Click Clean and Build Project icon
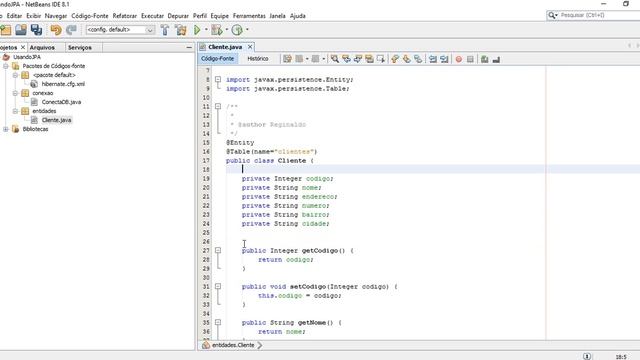The height and width of the screenshot is (360, 640). (x=180, y=30)
